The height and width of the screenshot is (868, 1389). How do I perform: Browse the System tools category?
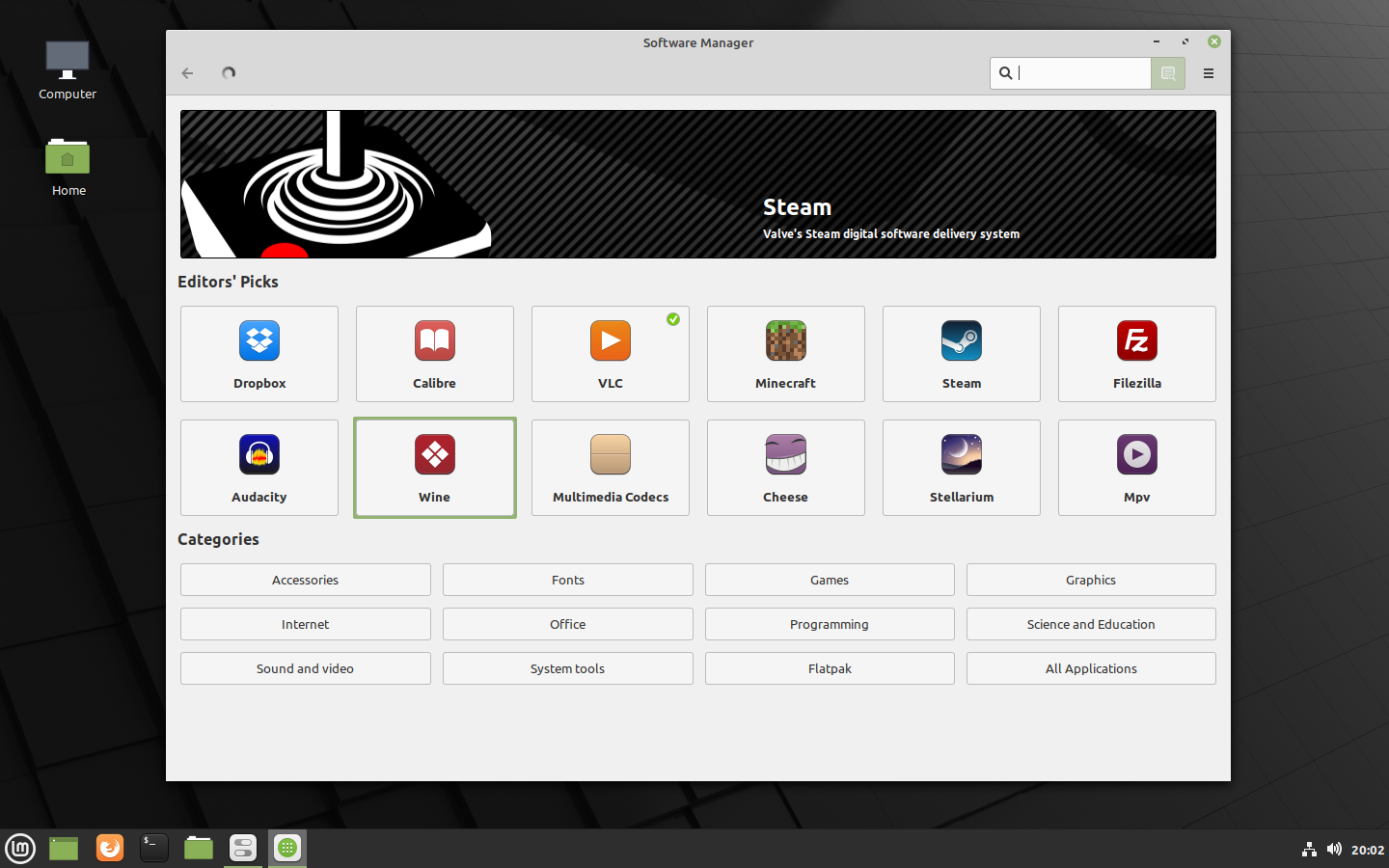click(x=568, y=668)
